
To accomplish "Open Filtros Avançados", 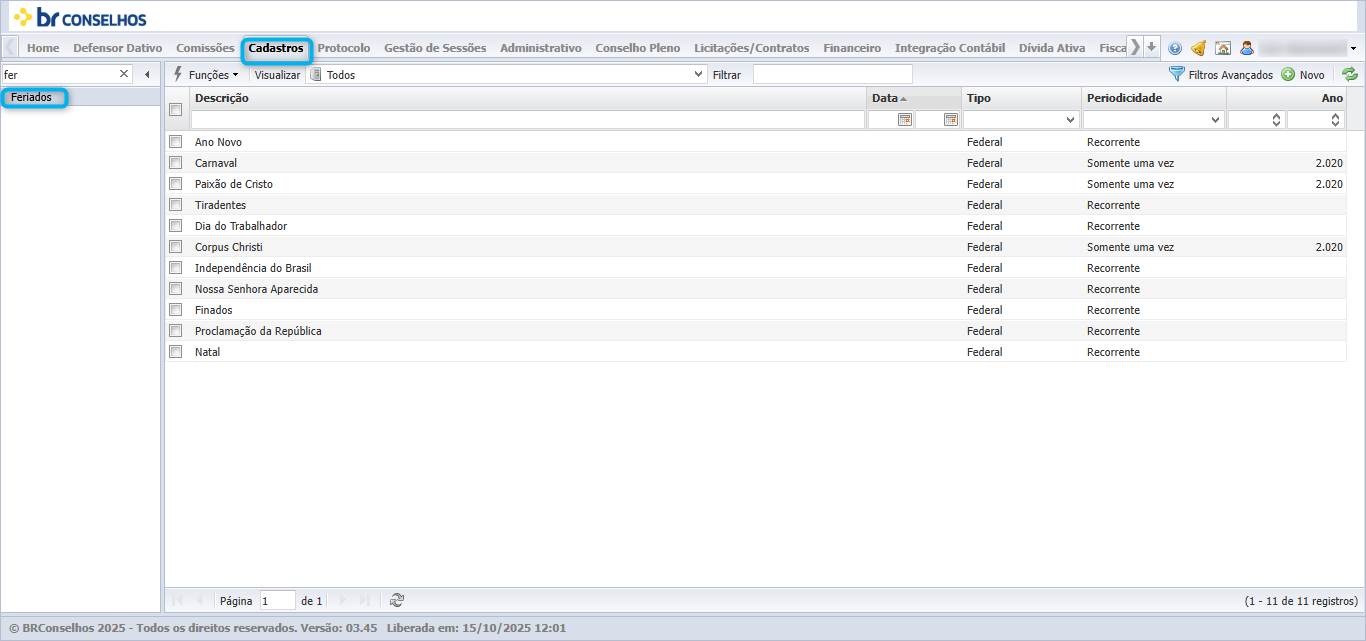I will [x=1221, y=74].
